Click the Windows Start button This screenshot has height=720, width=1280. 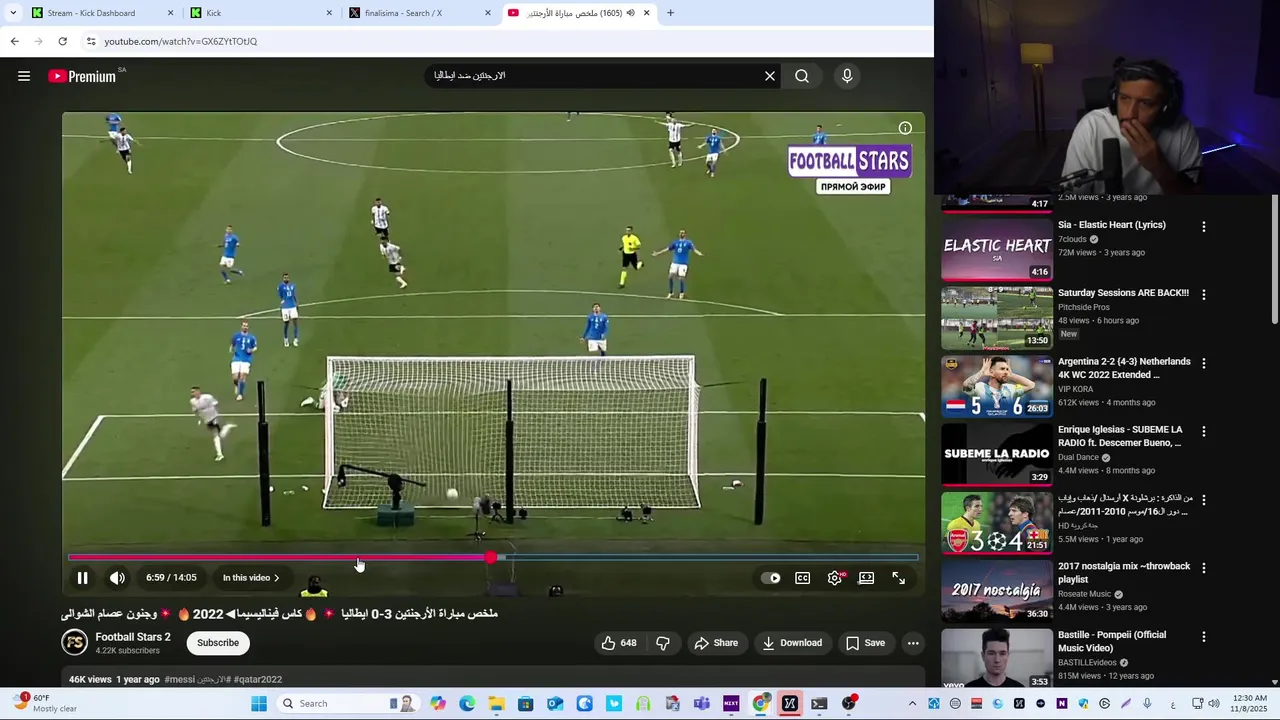click(259, 704)
